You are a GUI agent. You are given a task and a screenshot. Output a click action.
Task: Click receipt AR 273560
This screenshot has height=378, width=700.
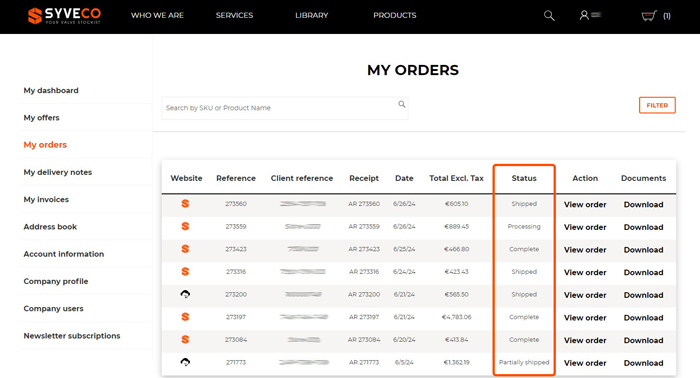364,204
